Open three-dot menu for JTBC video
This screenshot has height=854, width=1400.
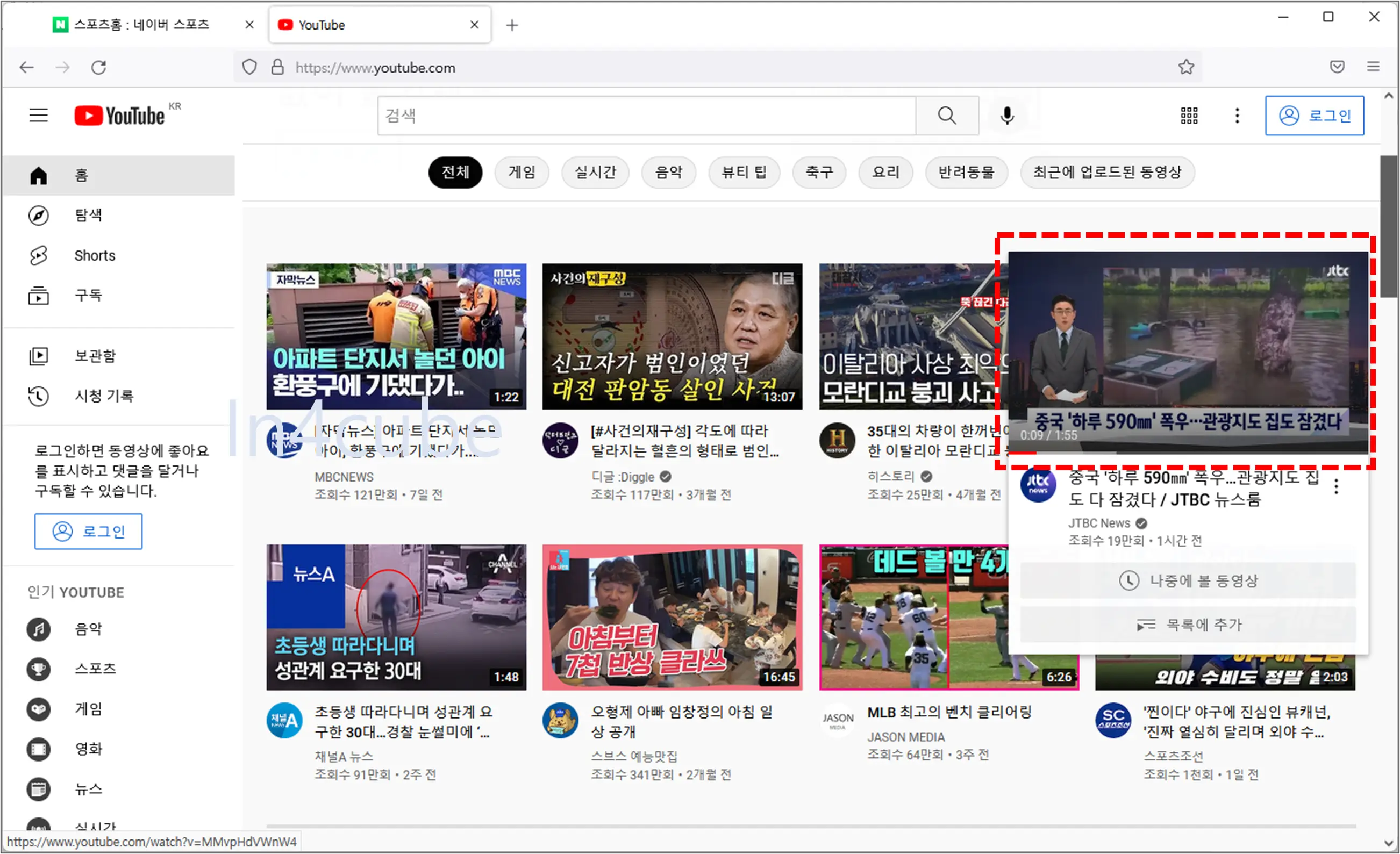pos(1336,486)
